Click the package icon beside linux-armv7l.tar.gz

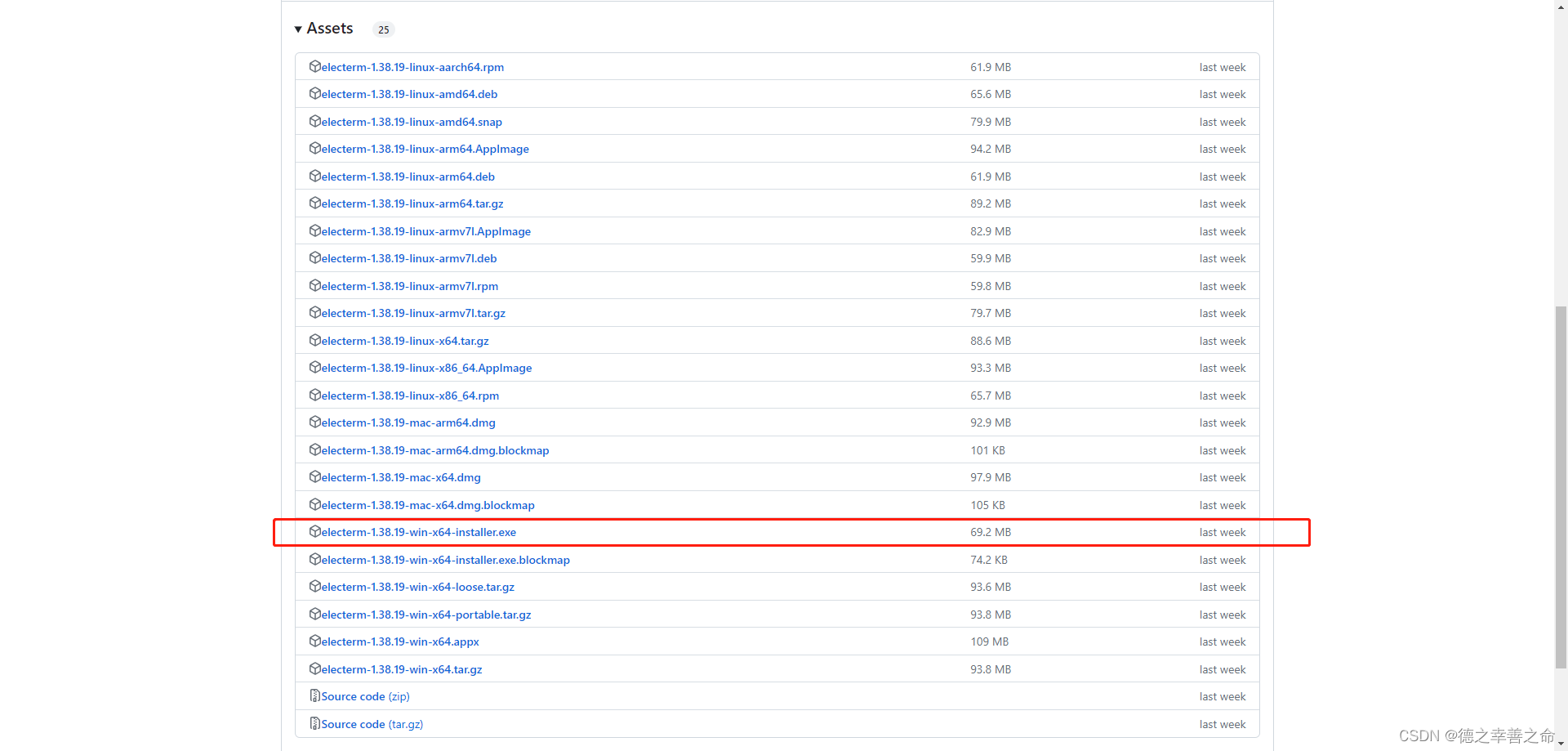click(314, 312)
